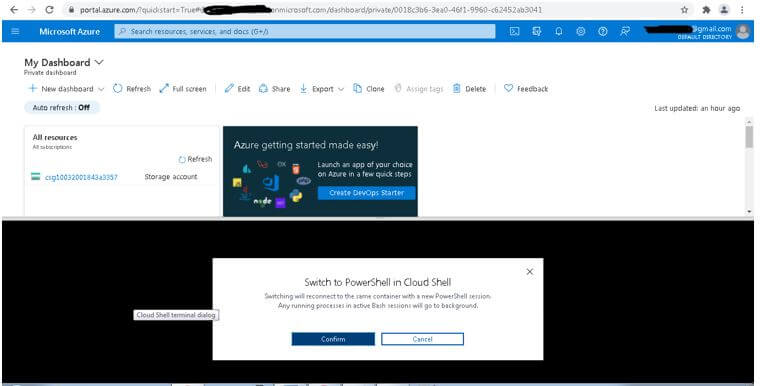Refresh the All resources tile
760x386 pixels.
195,159
